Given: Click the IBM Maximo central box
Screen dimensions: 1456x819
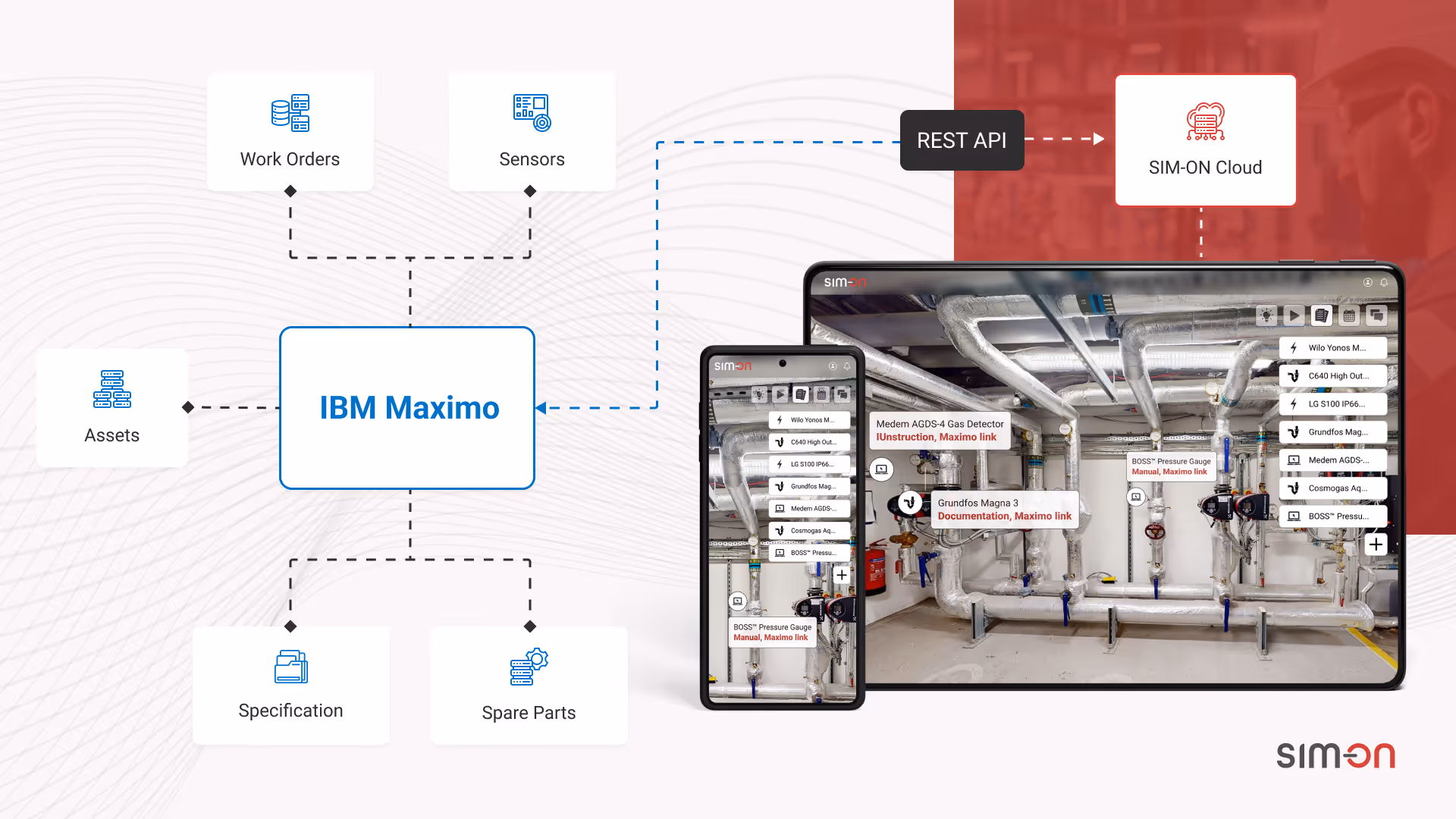Looking at the screenshot, I should pyautogui.click(x=407, y=408).
